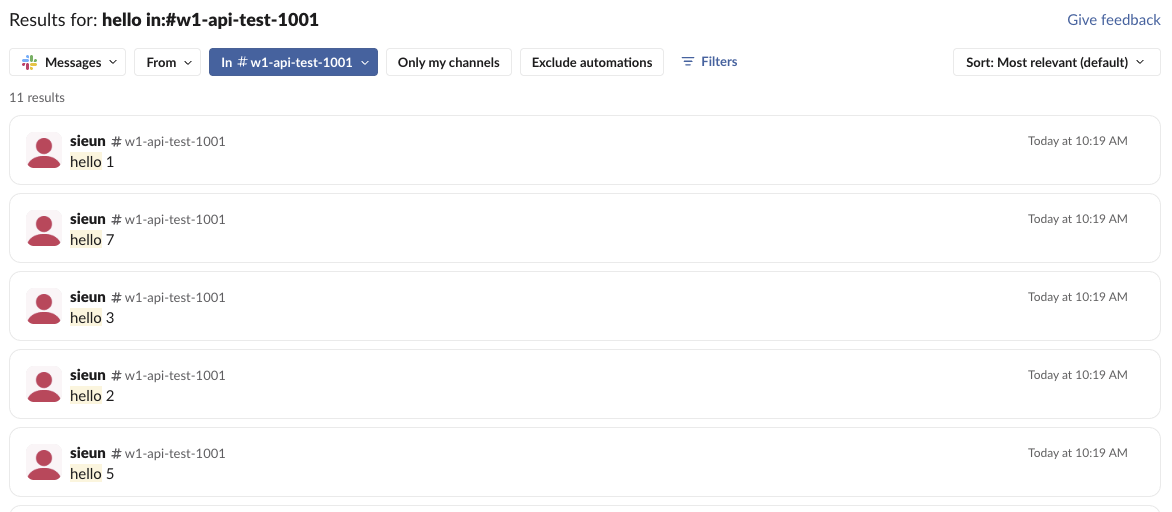Open channel link on hello 3 result
Image resolution: width=1172 pixels, height=512 pixels.
coord(168,297)
